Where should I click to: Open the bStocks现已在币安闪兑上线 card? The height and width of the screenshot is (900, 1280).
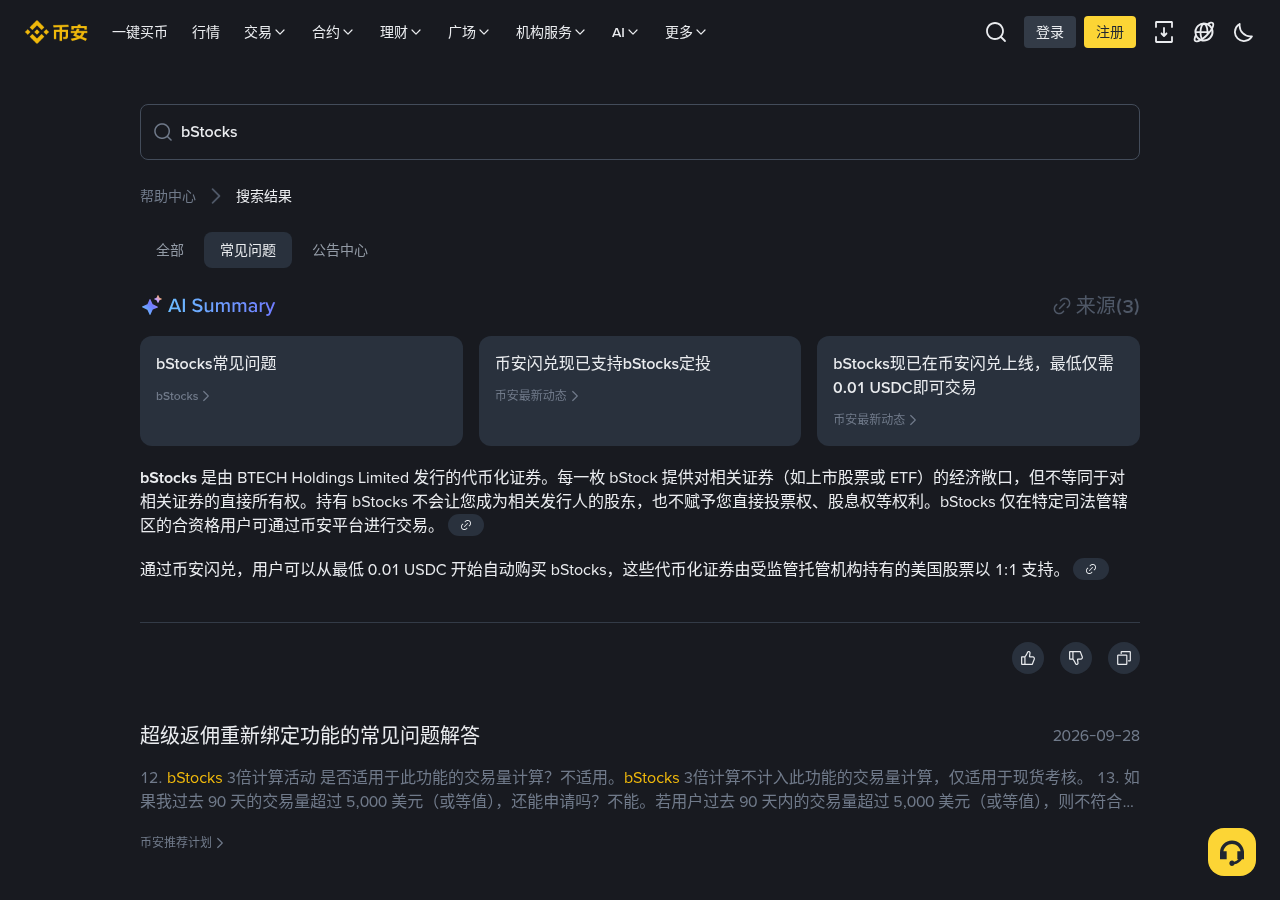point(978,391)
